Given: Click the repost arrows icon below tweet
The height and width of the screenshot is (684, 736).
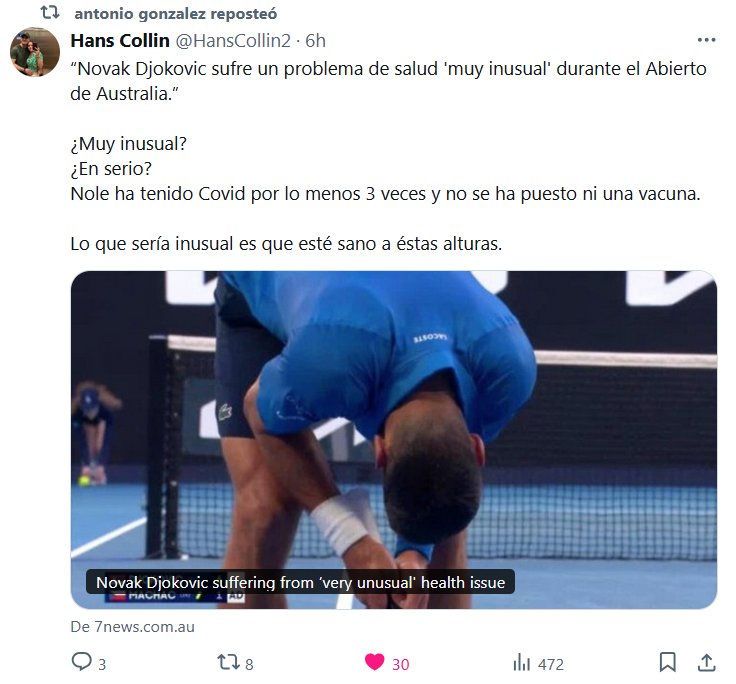Looking at the screenshot, I should [x=228, y=662].
